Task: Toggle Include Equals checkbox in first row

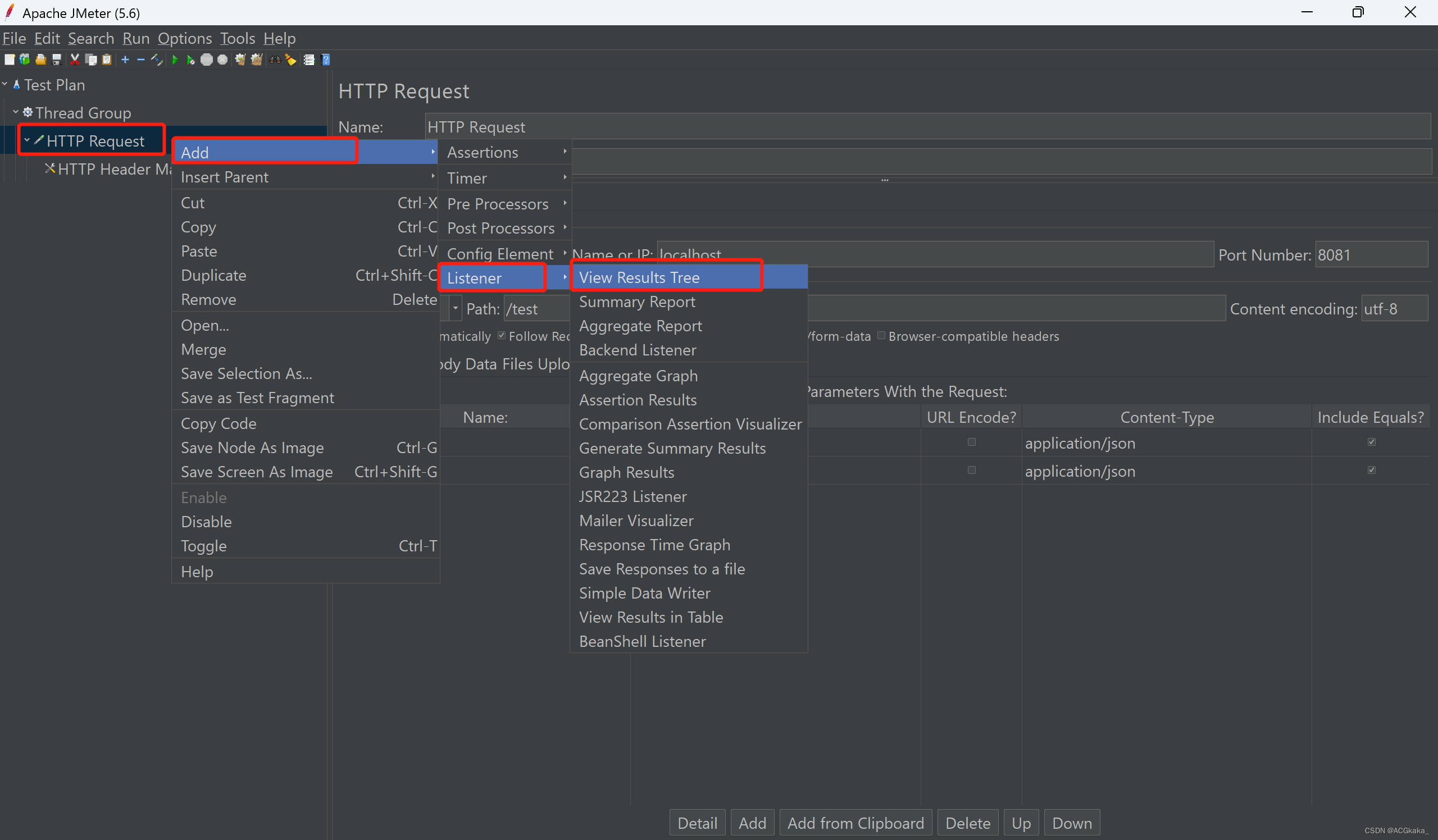Action: click(1371, 442)
